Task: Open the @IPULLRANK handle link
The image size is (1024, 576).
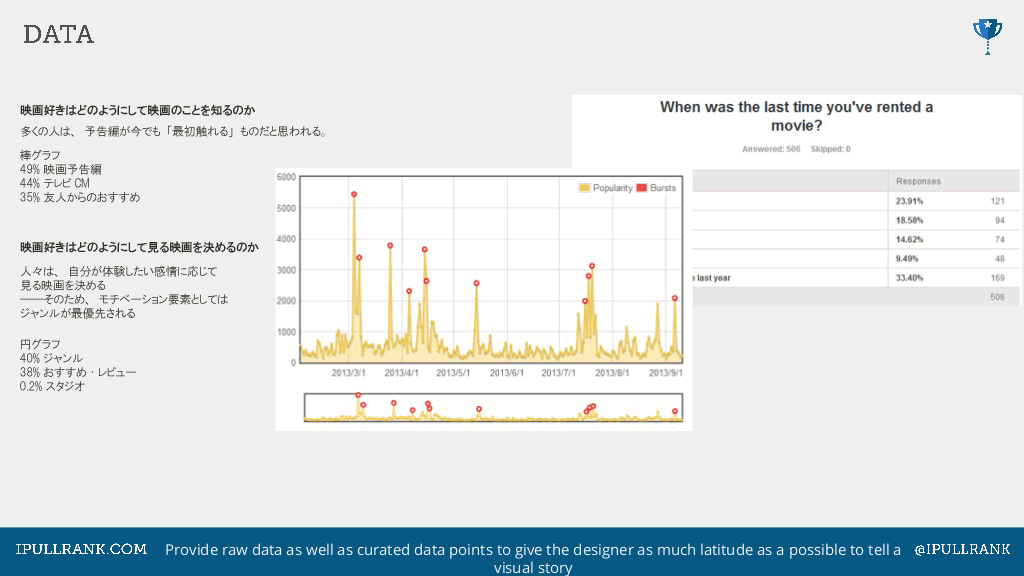Action: coord(962,549)
